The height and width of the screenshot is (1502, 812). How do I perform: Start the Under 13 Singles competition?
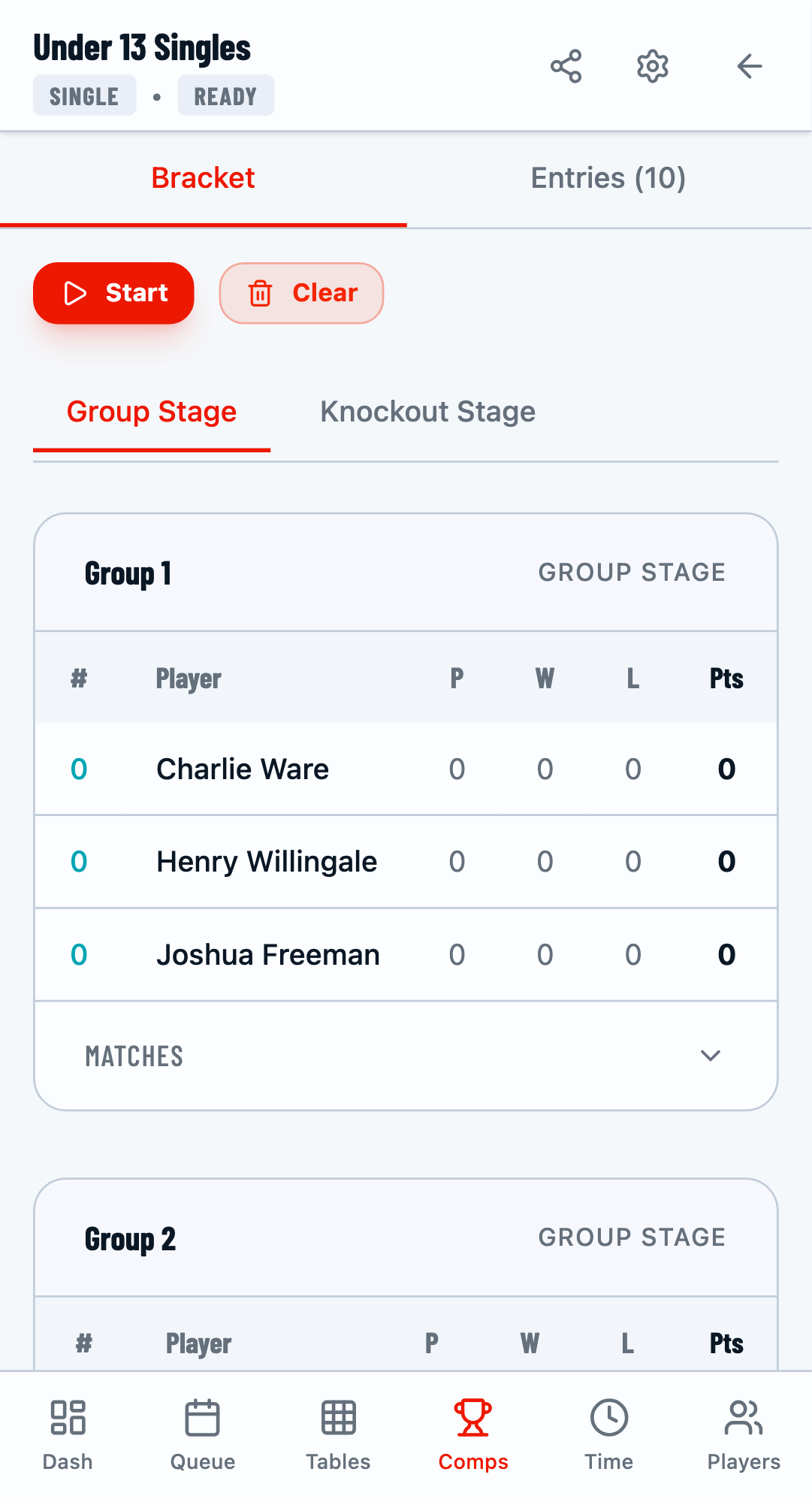pos(113,293)
